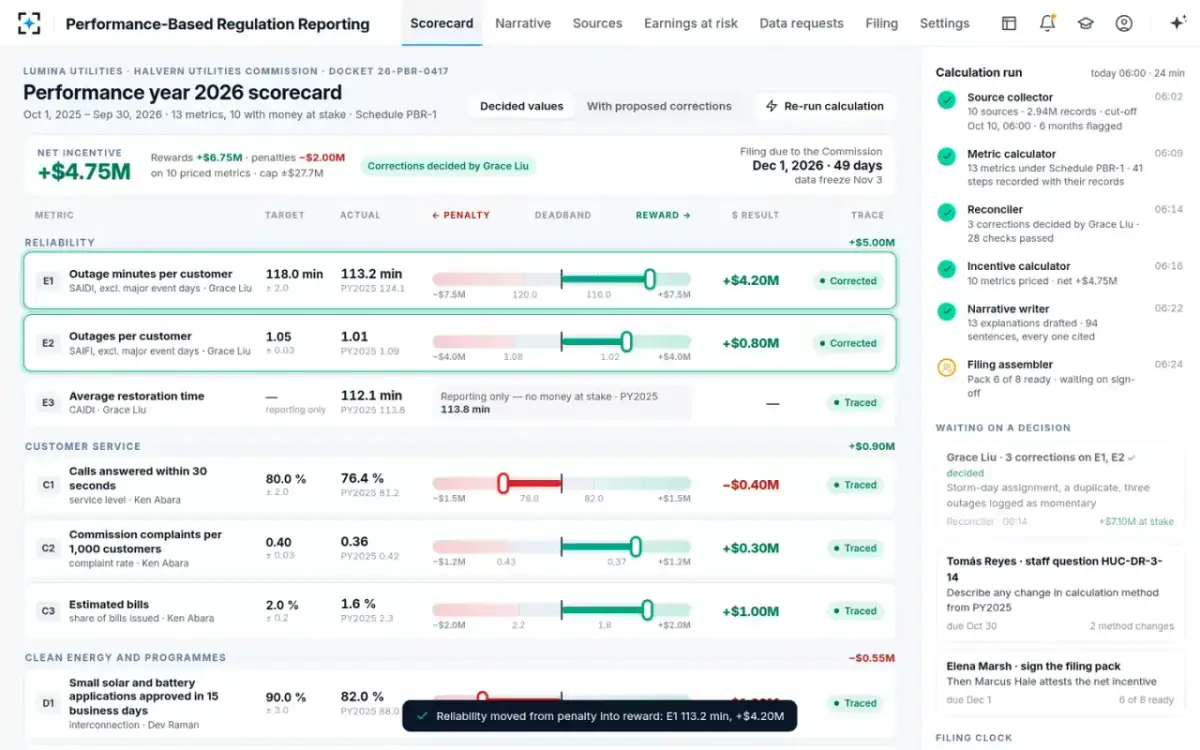Viewport: 1200px width, 750px height.
Task: Click the +$1.00M result for Estimated bills
Action: (x=751, y=611)
